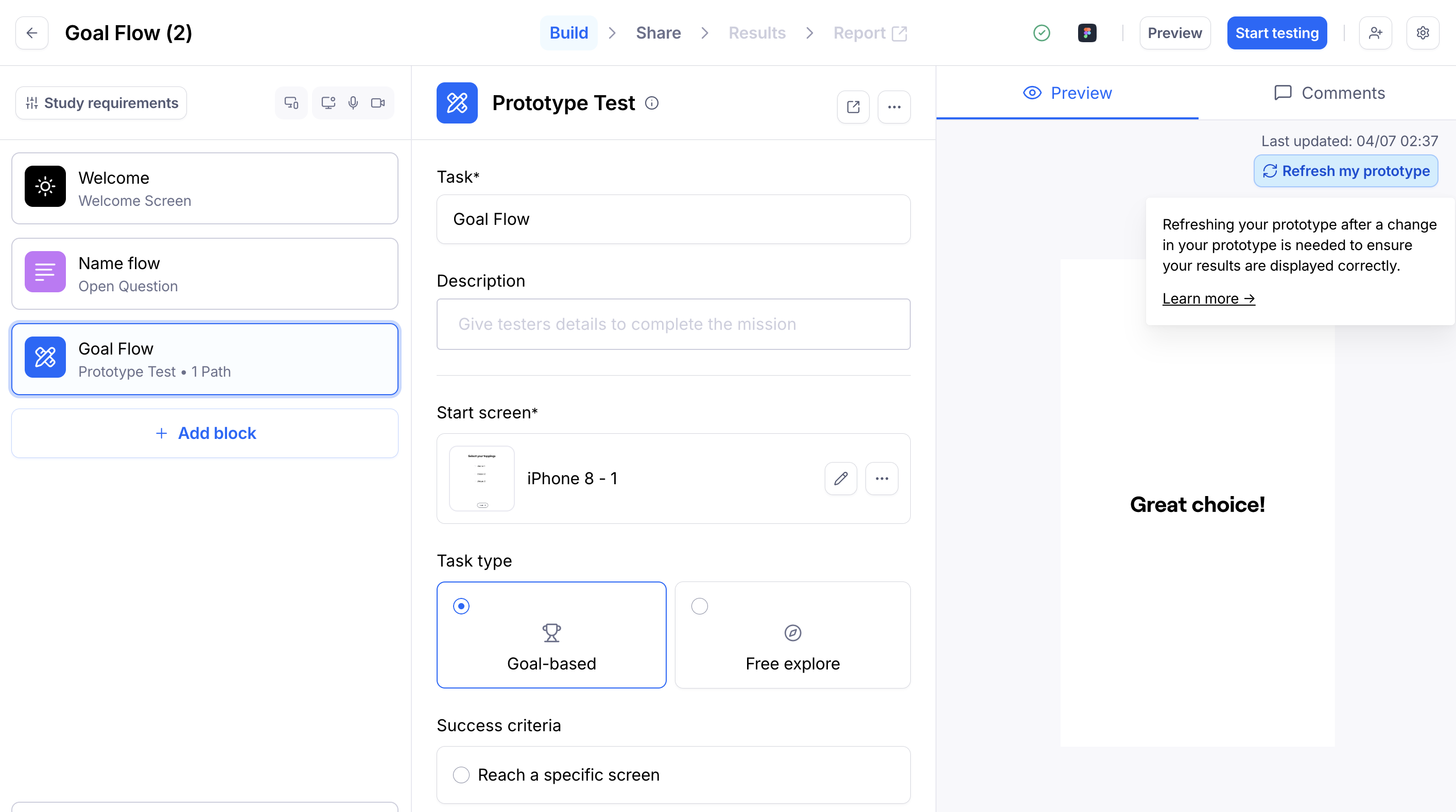Go to the Share step

pyautogui.click(x=658, y=33)
